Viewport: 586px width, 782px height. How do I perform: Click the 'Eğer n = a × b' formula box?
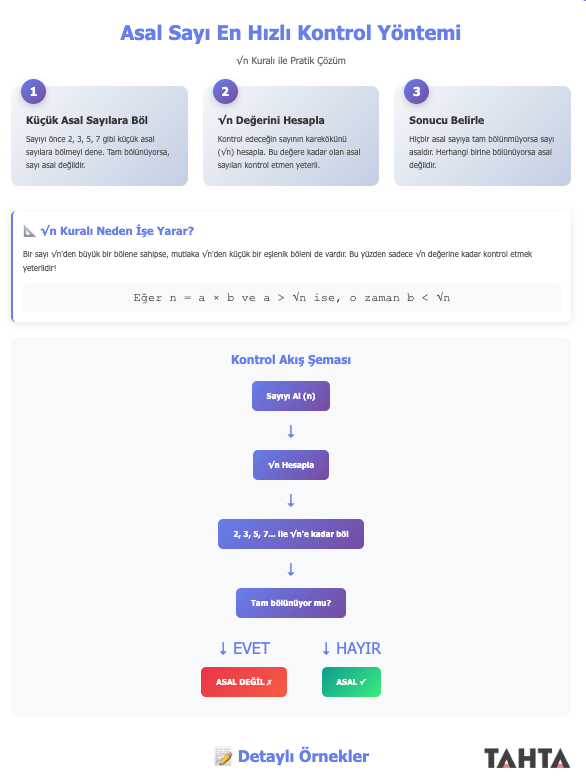[292, 298]
